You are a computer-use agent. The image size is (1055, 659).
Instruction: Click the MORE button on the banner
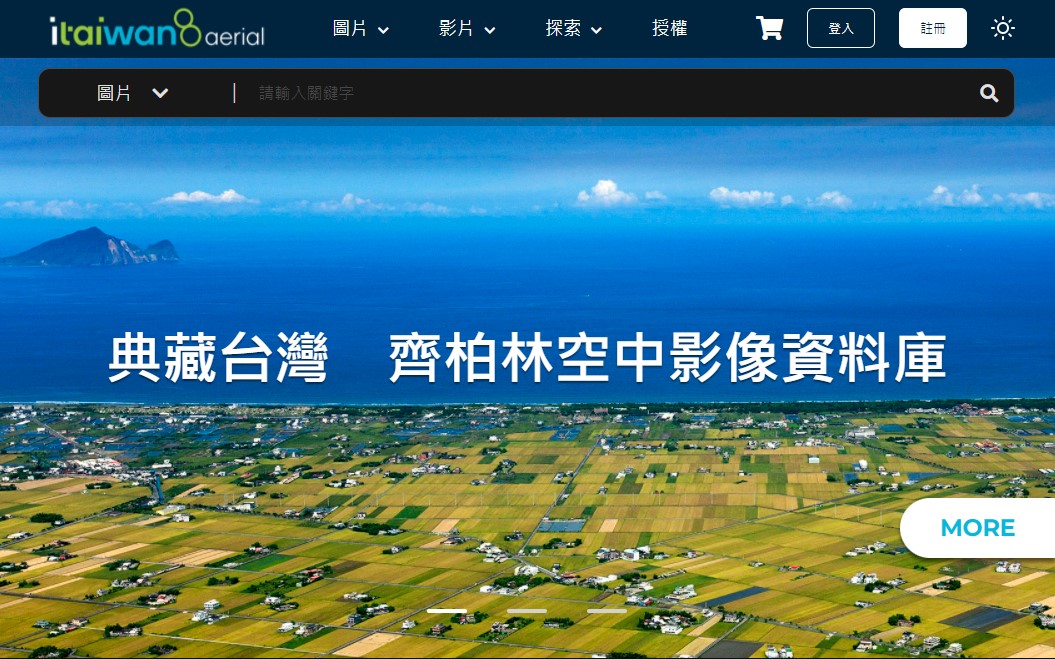[977, 528]
